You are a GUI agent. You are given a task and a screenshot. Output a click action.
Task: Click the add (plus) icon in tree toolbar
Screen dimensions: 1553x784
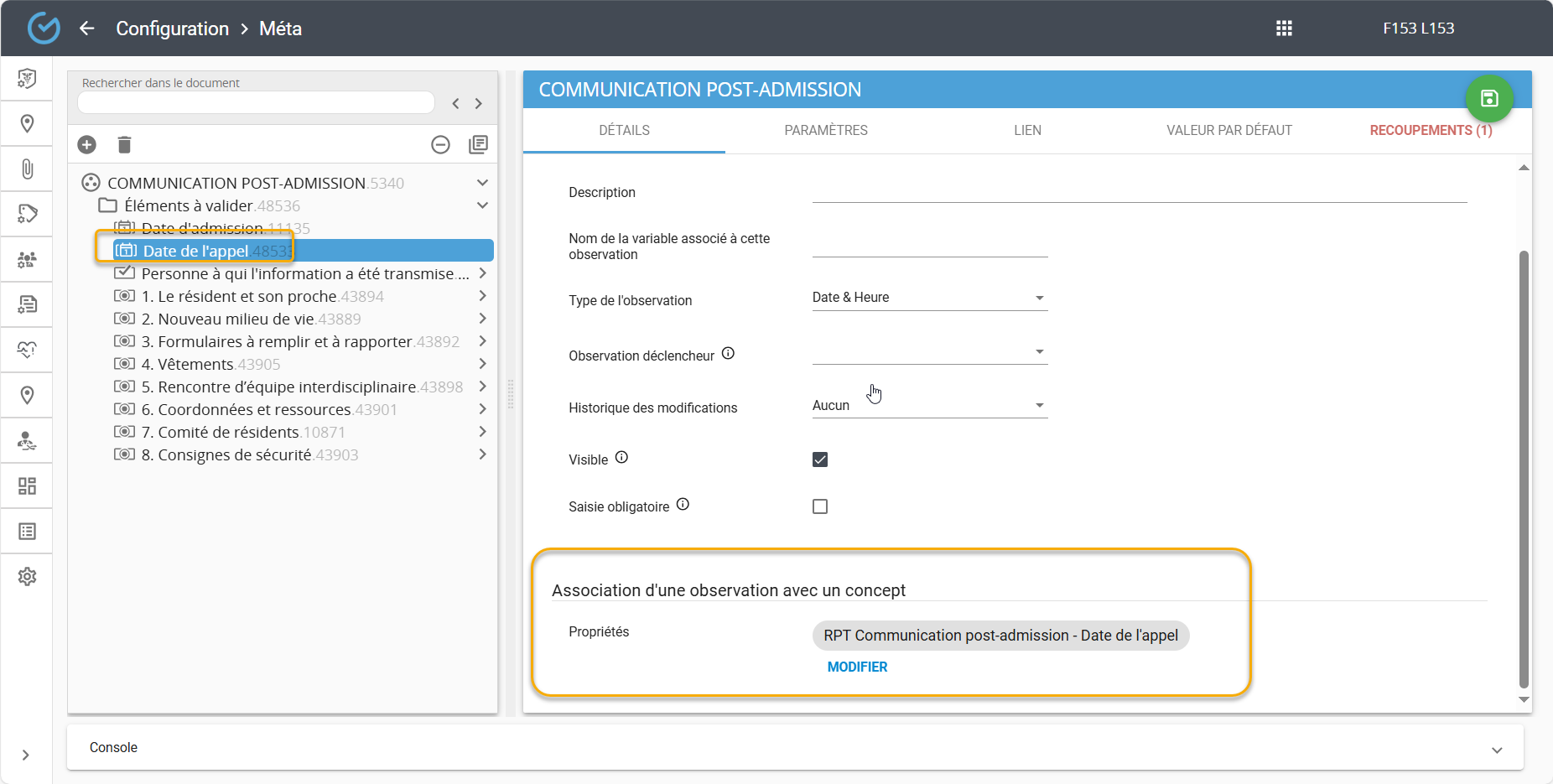(x=87, y=145)
